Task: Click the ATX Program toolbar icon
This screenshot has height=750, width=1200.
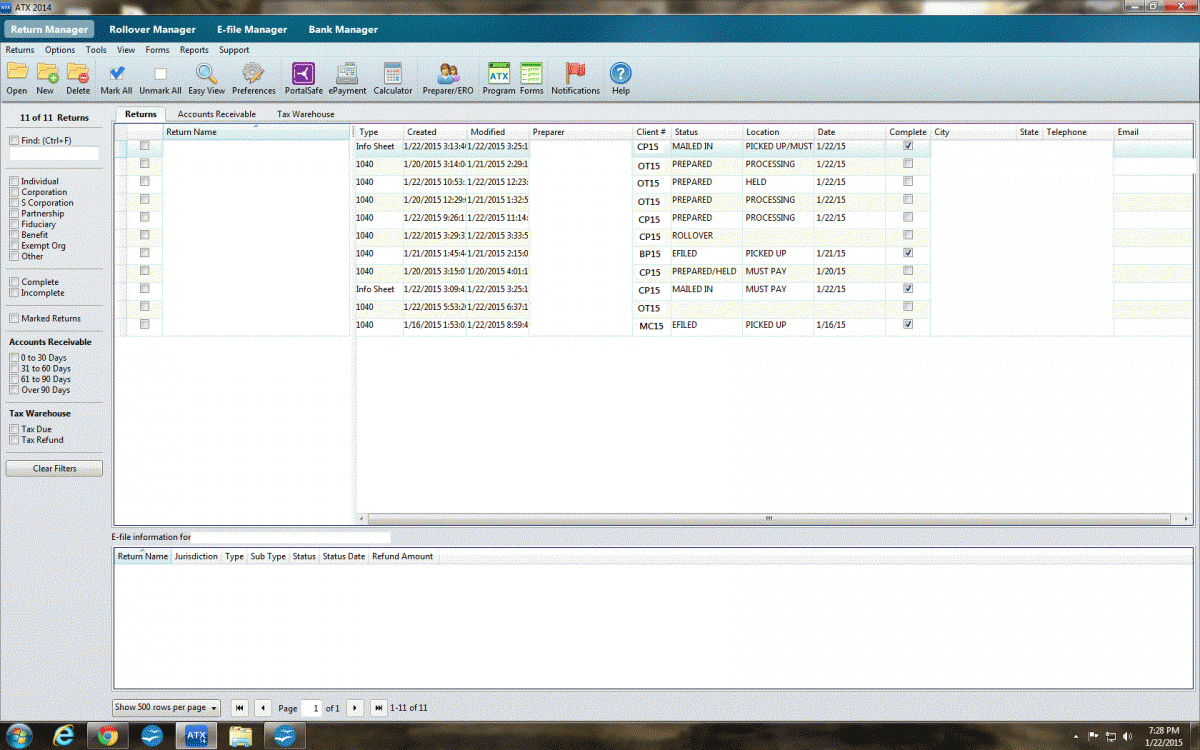Action: pos(499,72)
